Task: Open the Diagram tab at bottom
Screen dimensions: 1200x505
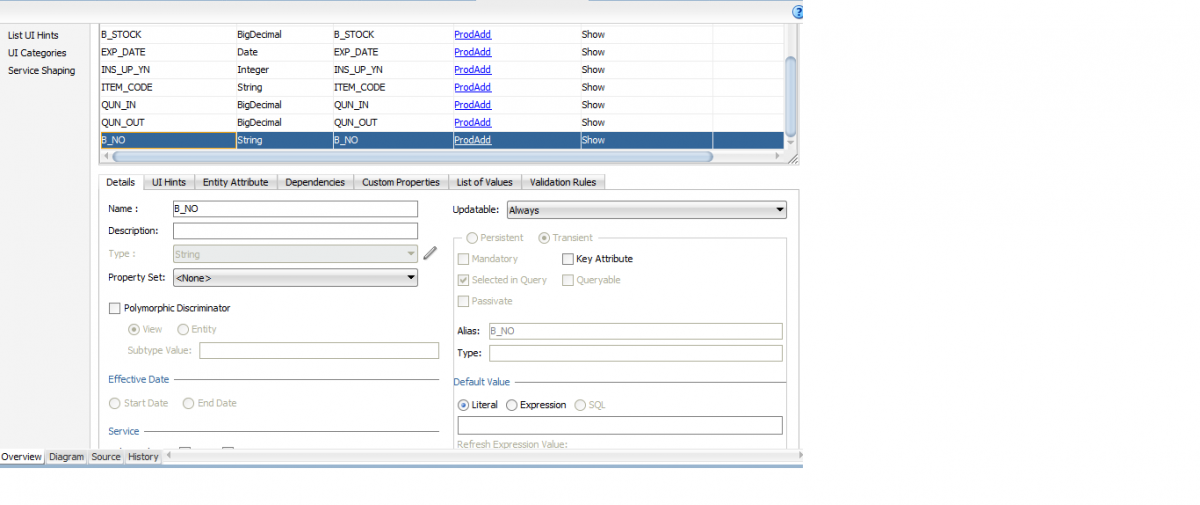Action: coord(67,457)
